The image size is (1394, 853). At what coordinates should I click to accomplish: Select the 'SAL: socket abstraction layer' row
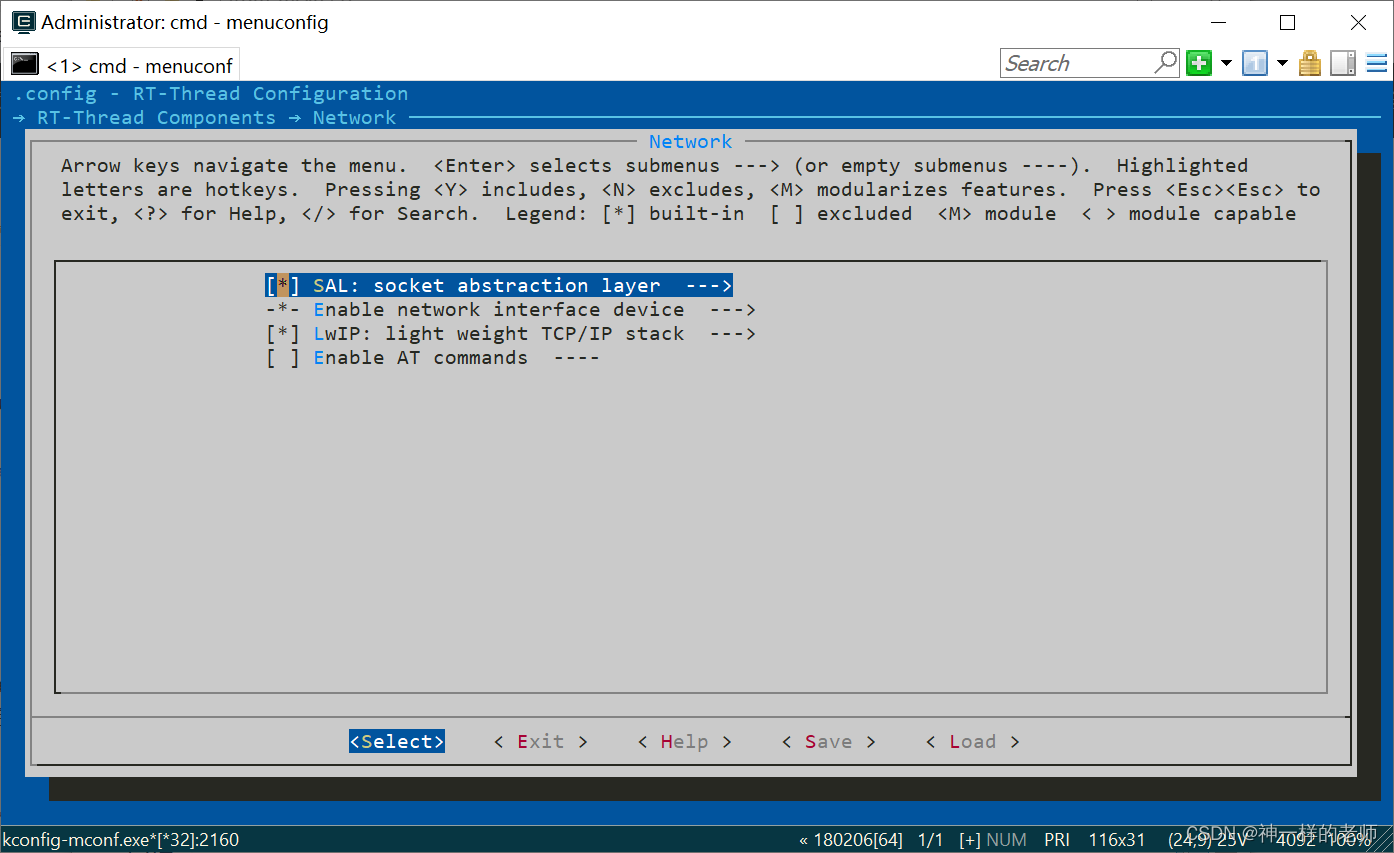[499, 286]
